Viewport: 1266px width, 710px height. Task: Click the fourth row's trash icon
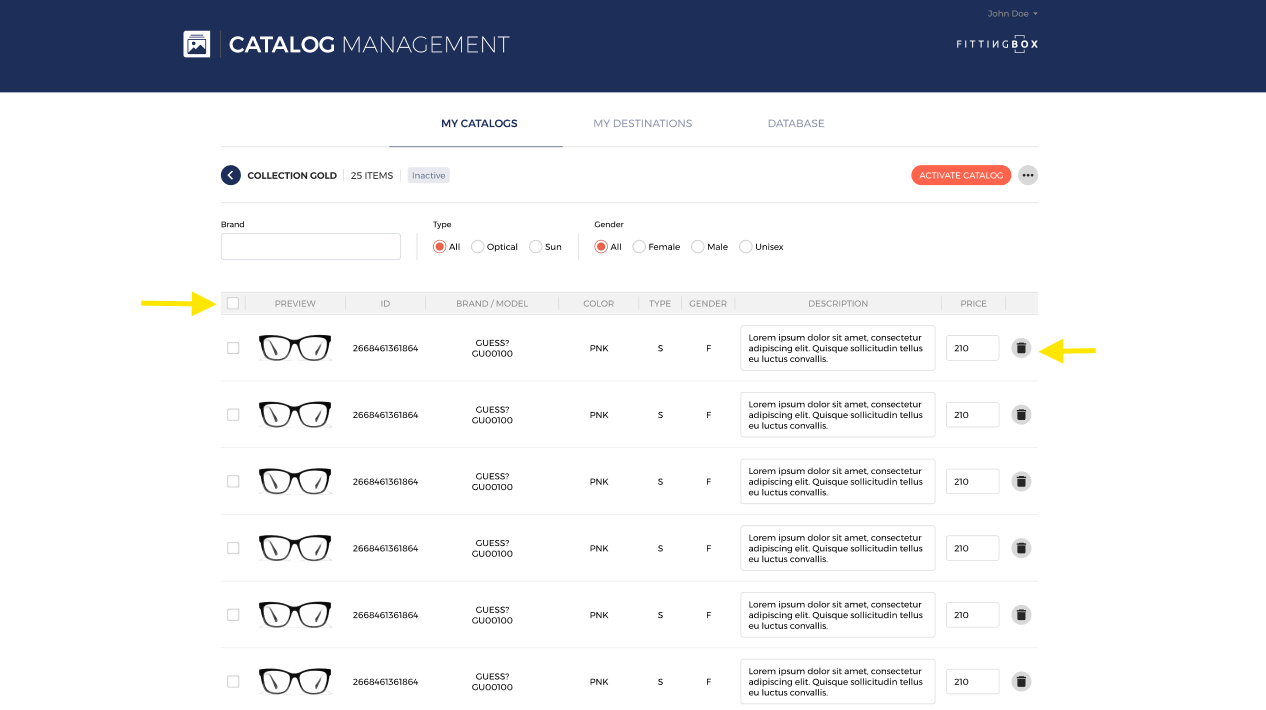click(1020, 548)
